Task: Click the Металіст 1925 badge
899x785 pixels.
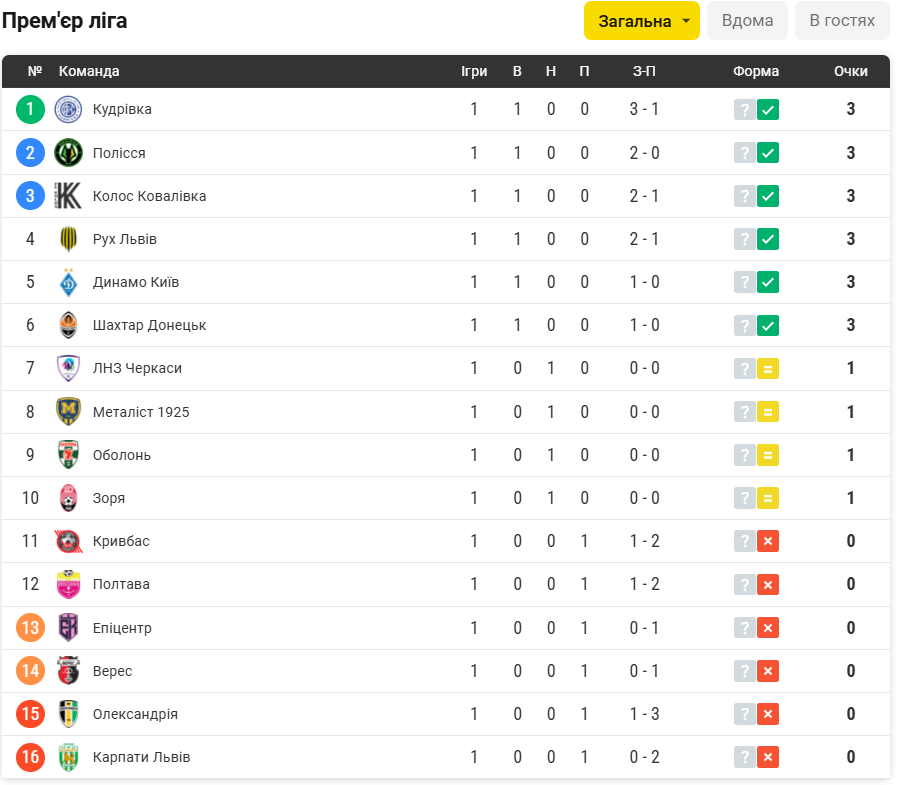Action: (68, 412)
